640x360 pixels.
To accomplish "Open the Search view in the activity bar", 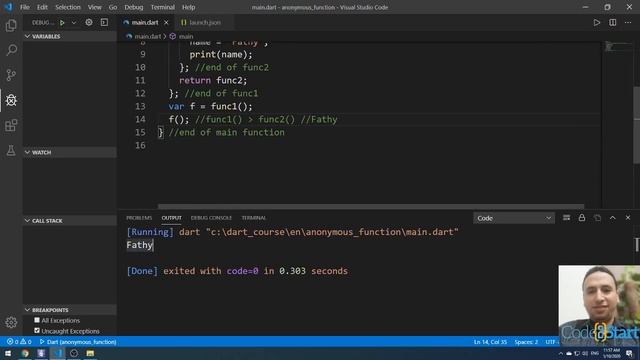I will coord(11,50).
